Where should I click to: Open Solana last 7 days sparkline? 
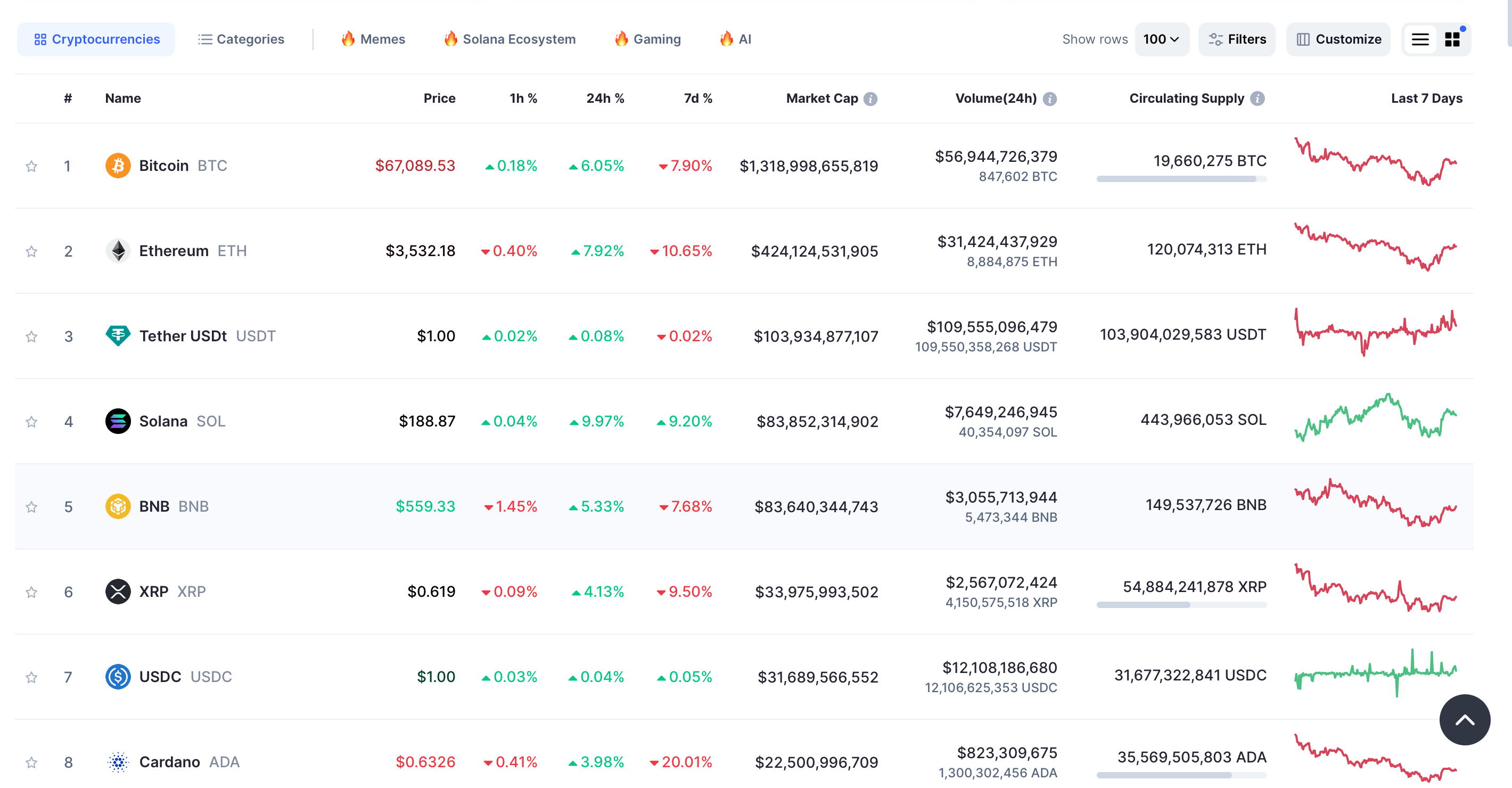click(x=1376, y=417)
